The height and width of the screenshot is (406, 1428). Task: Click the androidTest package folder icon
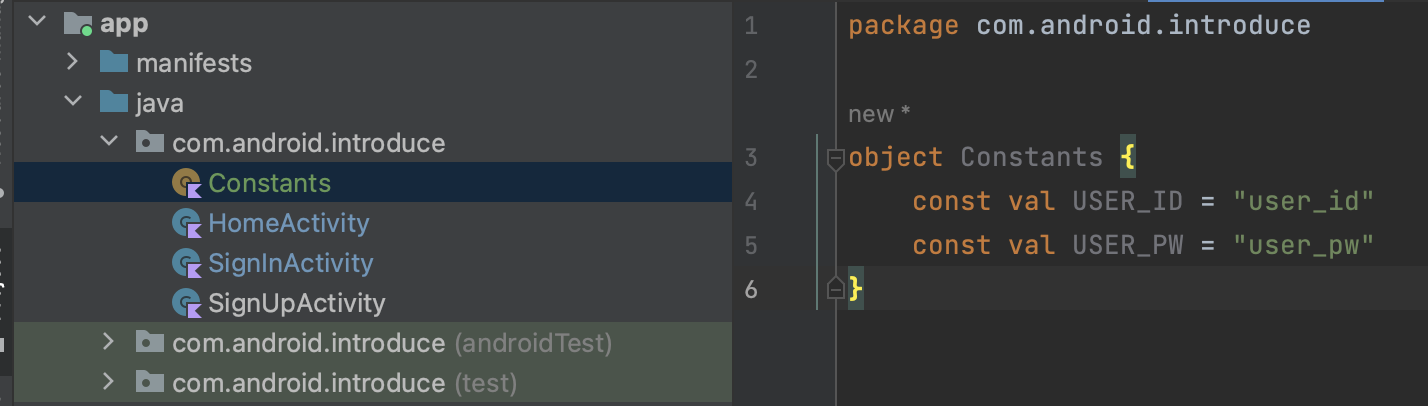pyautogui.click(x=150, y=343)
